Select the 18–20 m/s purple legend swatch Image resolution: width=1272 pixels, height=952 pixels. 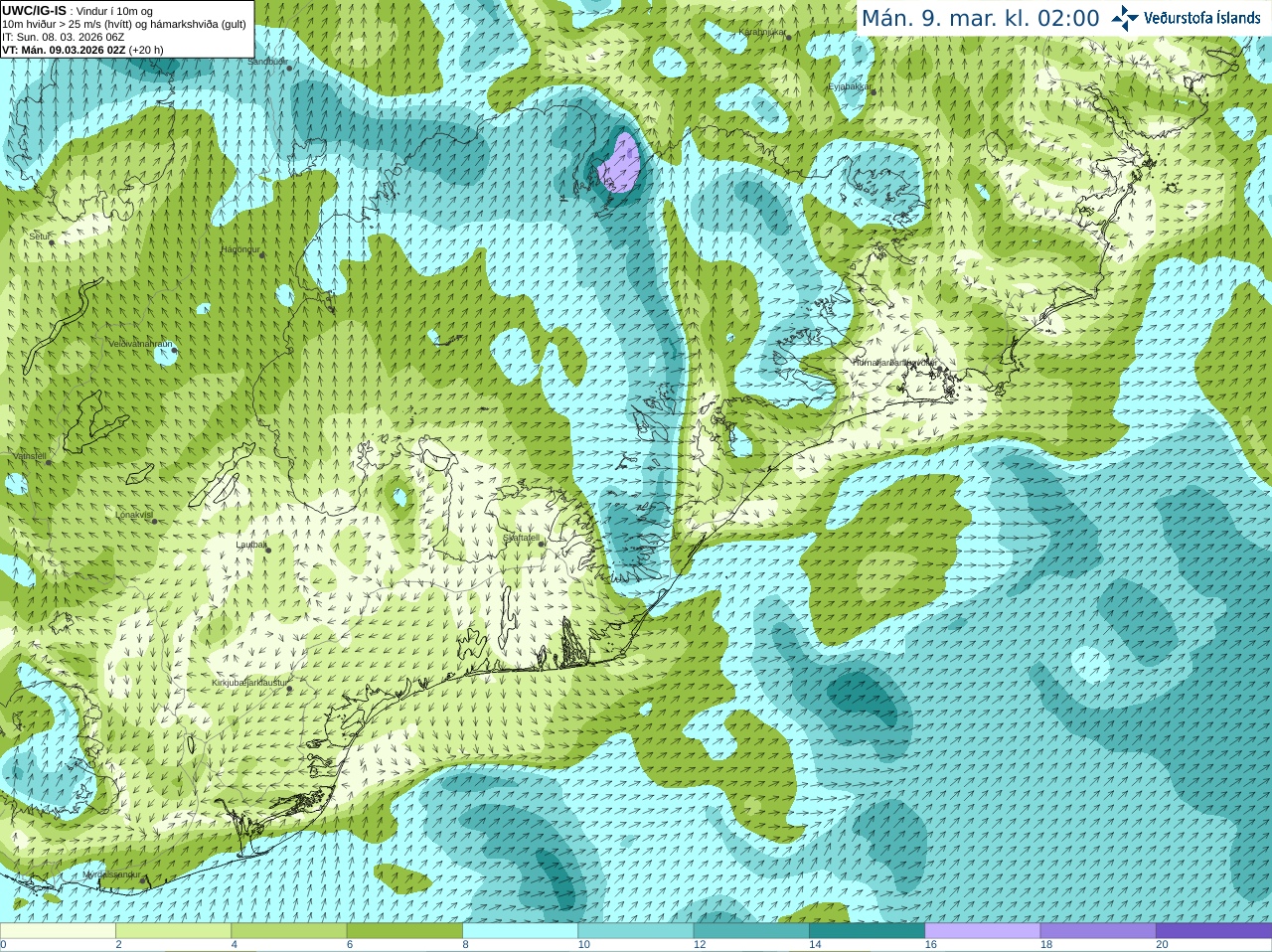(1098, 931)
